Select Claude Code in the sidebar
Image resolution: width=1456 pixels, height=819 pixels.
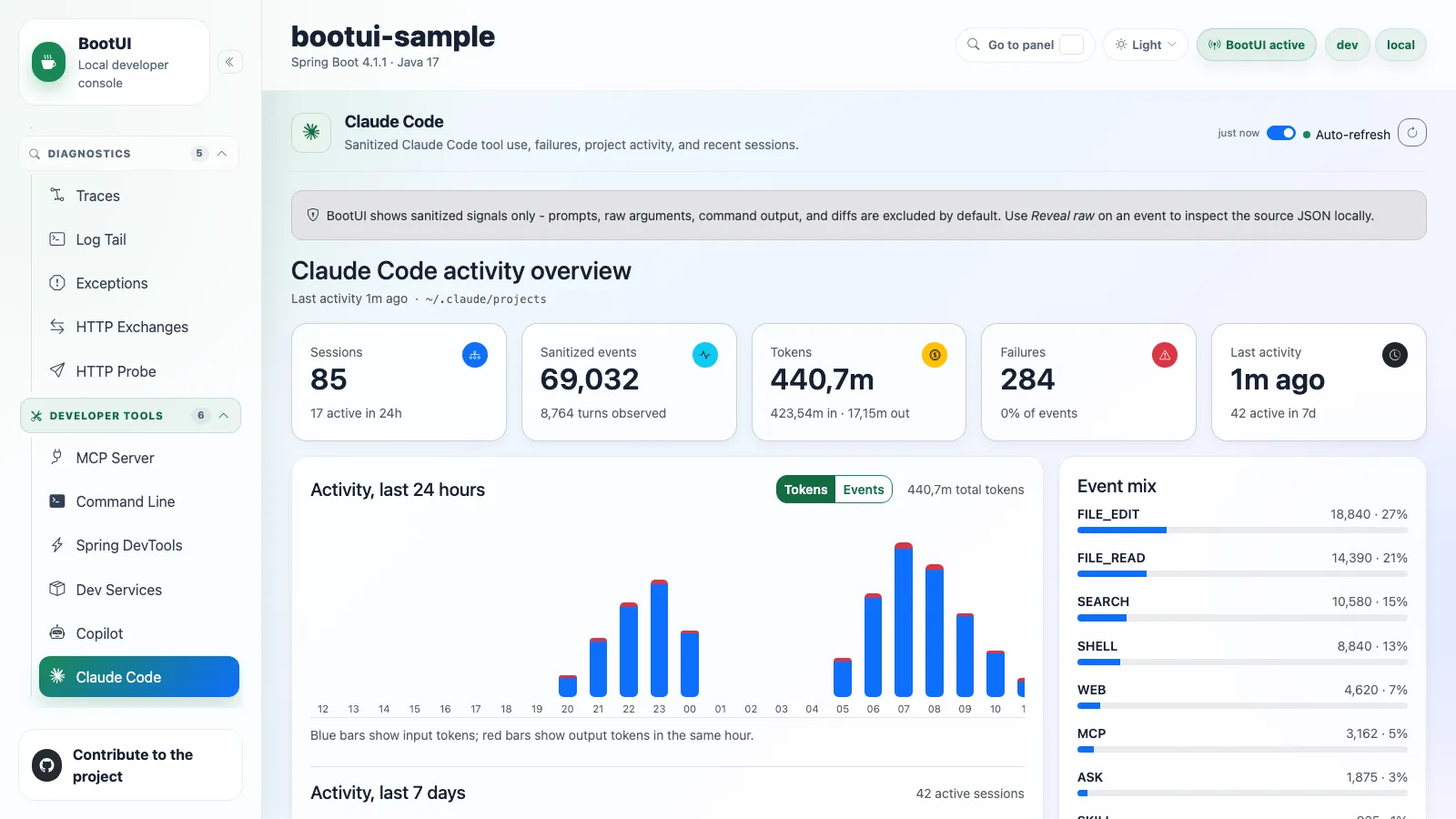pyautogui.click(x=139, y=676)
